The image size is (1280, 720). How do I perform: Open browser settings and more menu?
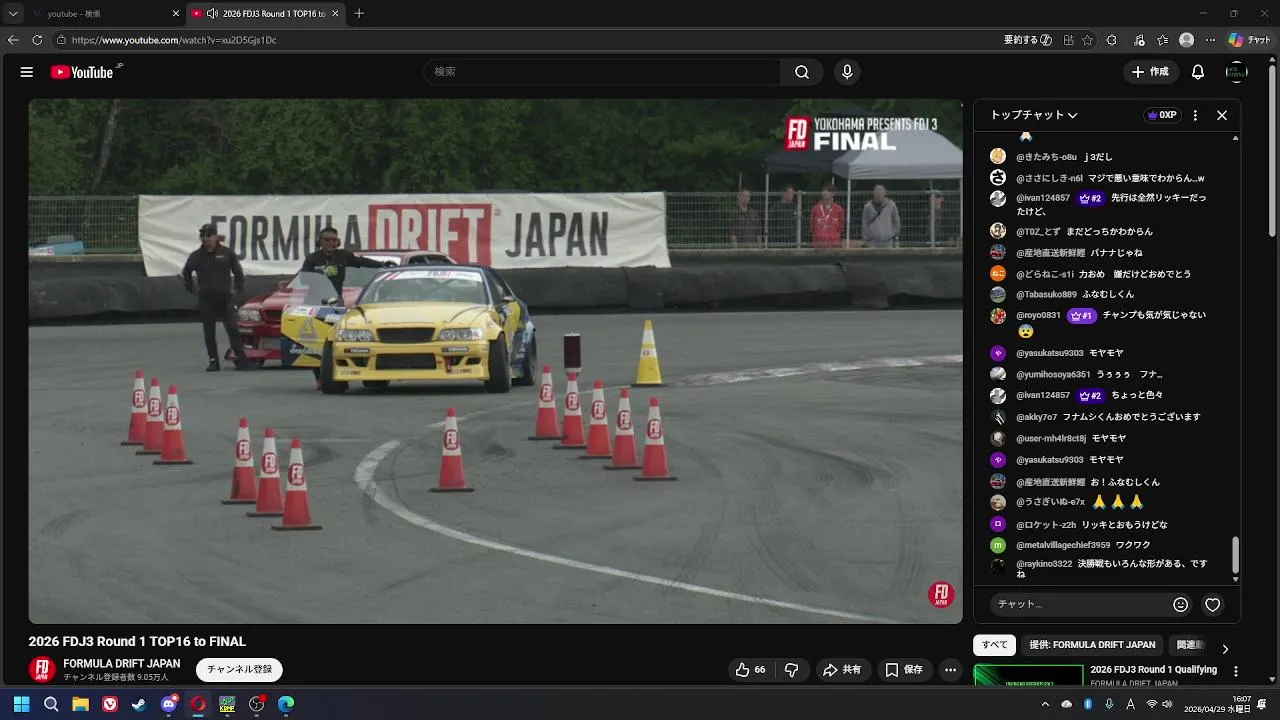1211,40
